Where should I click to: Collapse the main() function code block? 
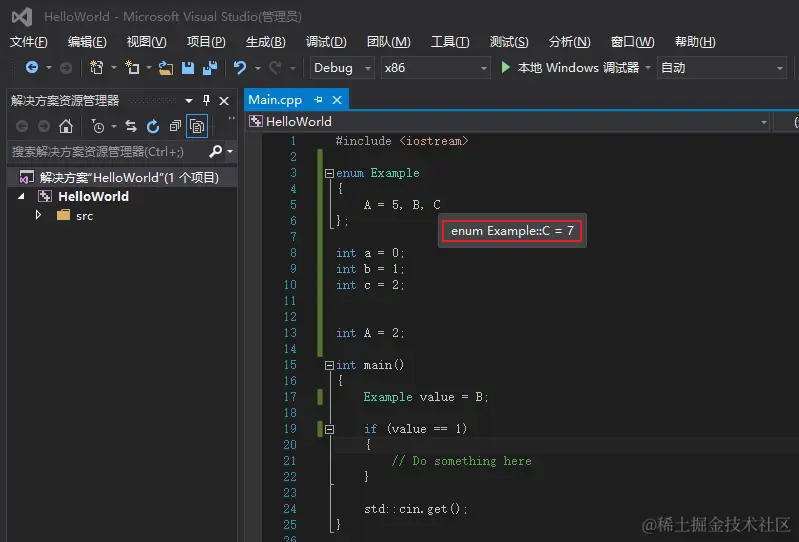coord(329,365)
